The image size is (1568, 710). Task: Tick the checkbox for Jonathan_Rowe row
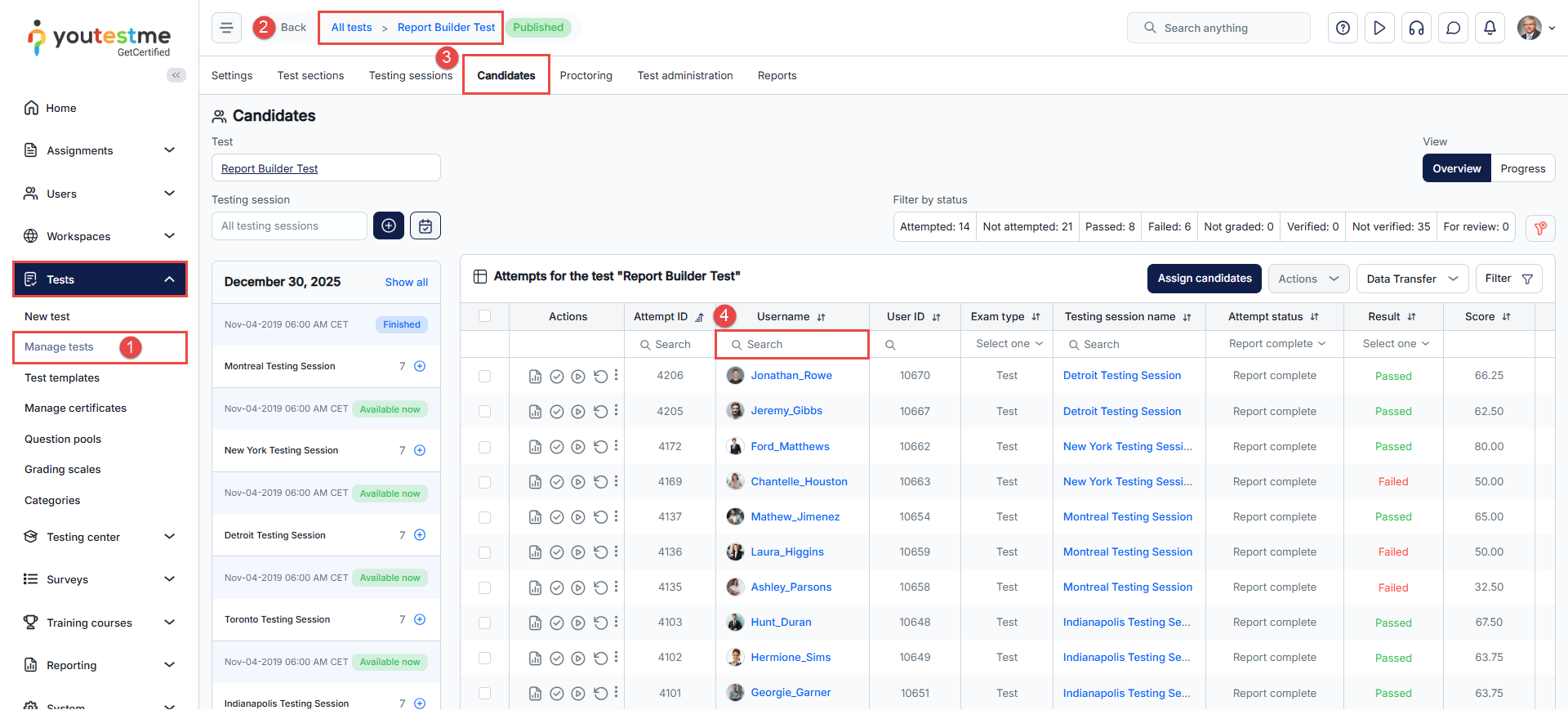tap(484, 376)
